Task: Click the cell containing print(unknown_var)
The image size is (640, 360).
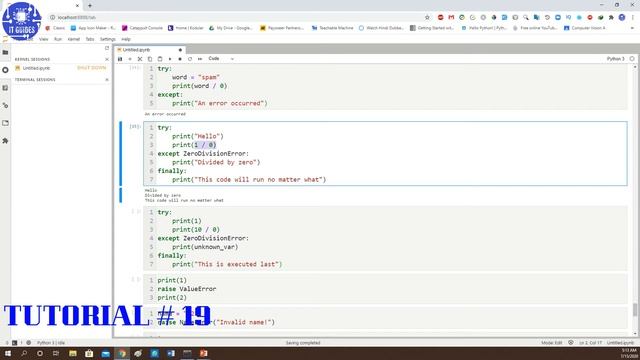Action: tap(385, 238)
